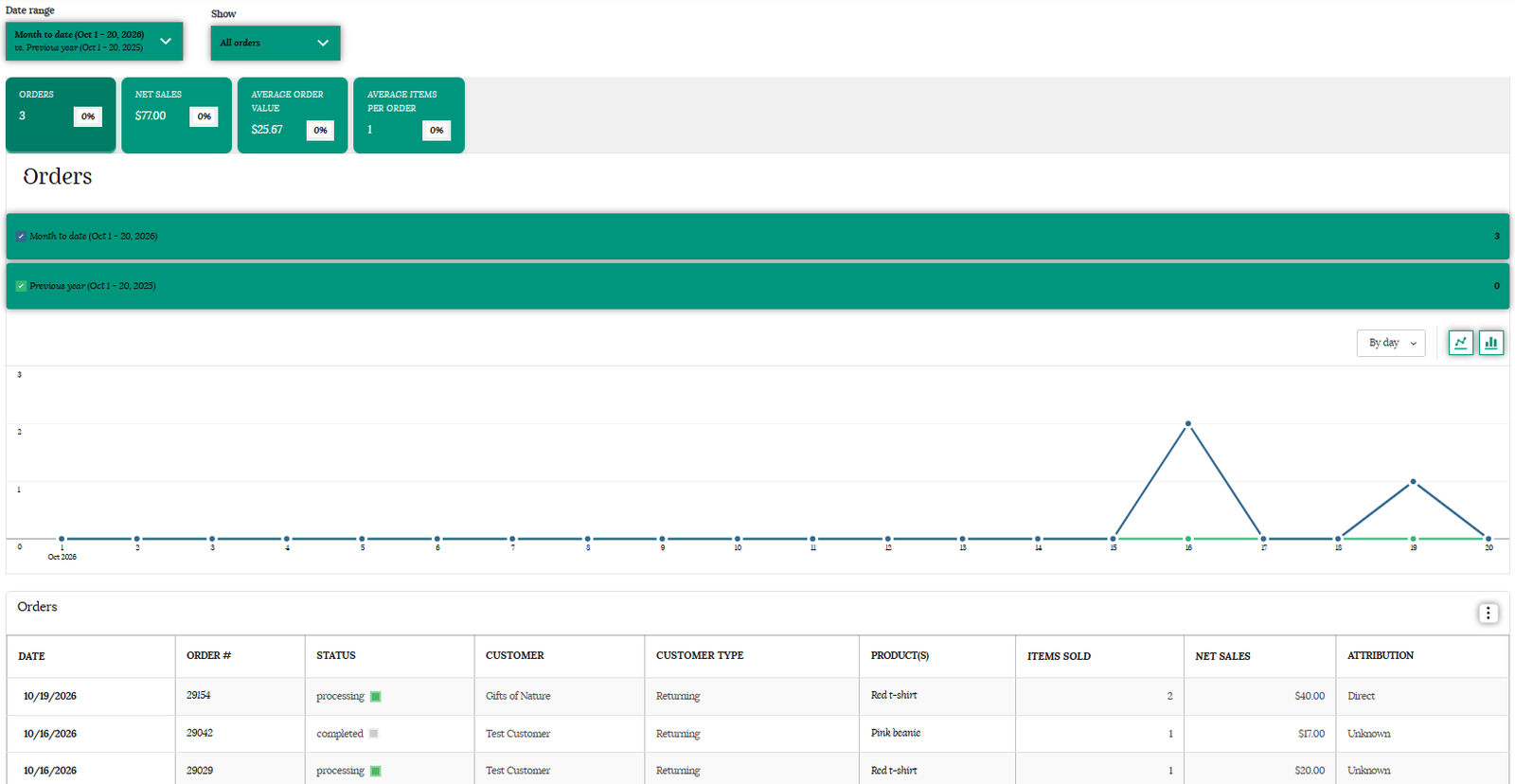Image resolution: width=1515 pixels, height=784 pixels.
Task: Open order number 29154
Action: (199, 695)
